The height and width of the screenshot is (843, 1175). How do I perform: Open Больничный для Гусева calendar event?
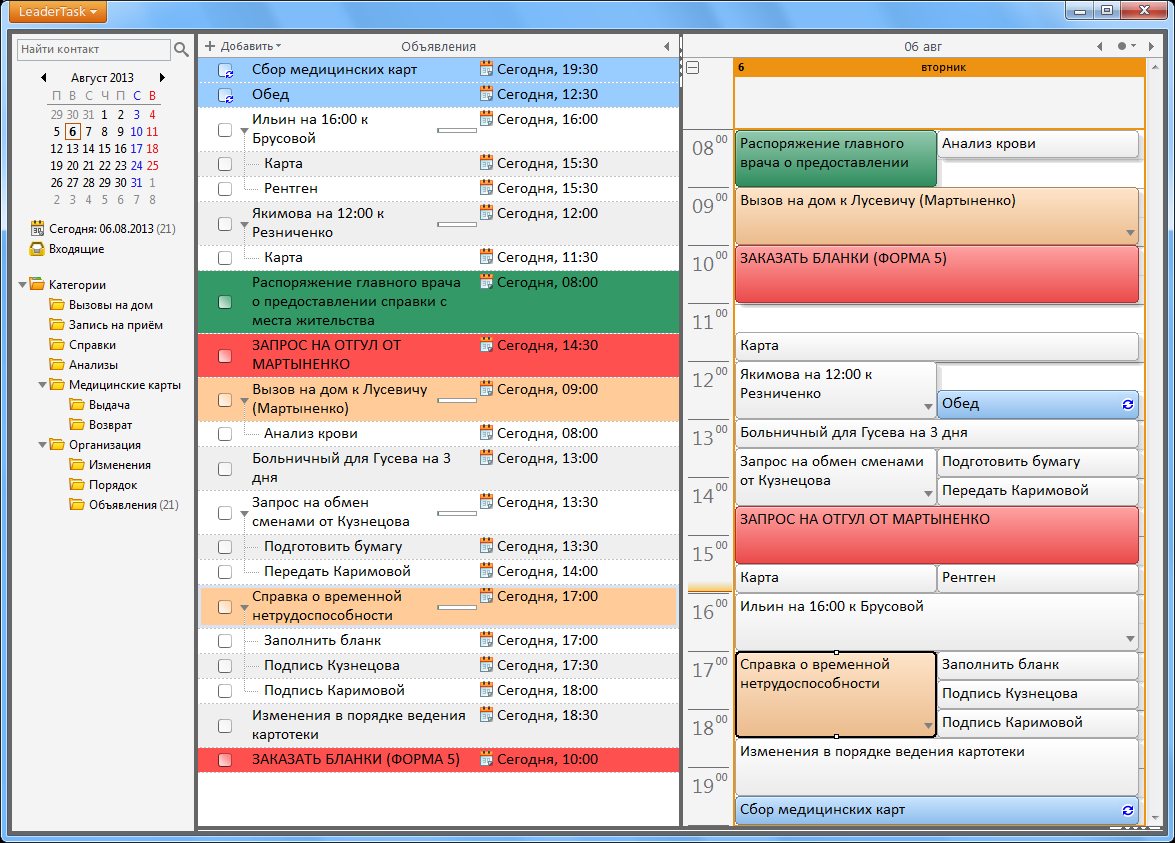(x=935, y=433)
